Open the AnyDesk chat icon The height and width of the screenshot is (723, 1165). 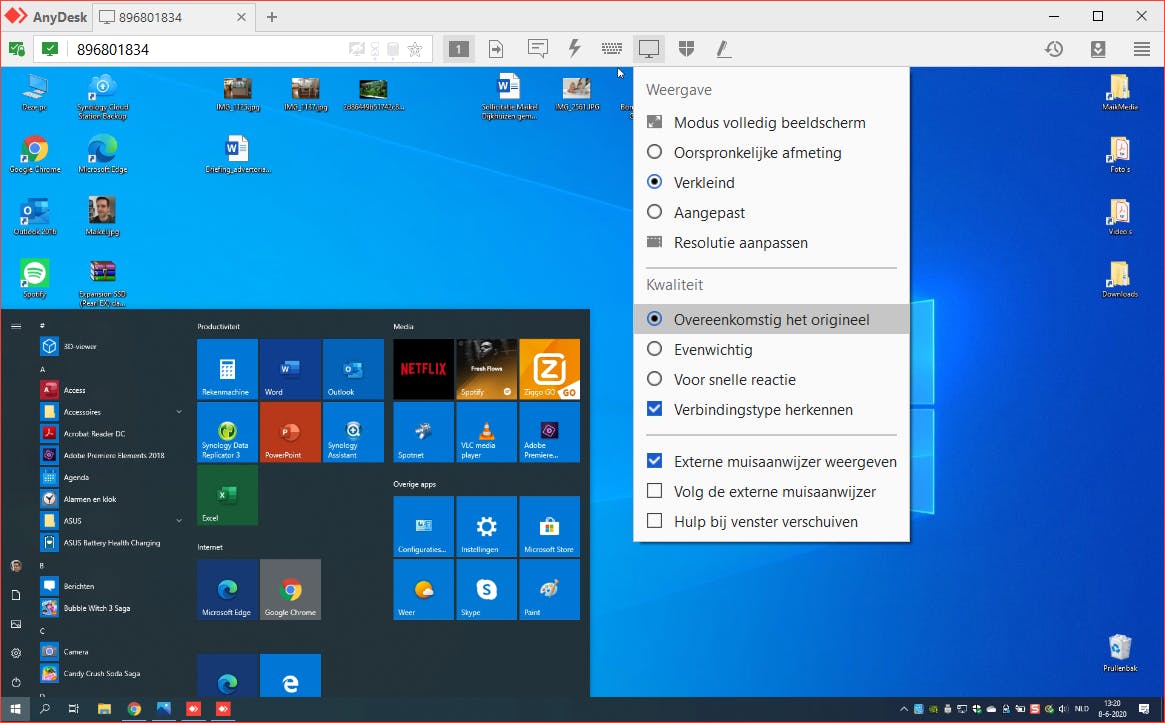[x=538, y=48]
